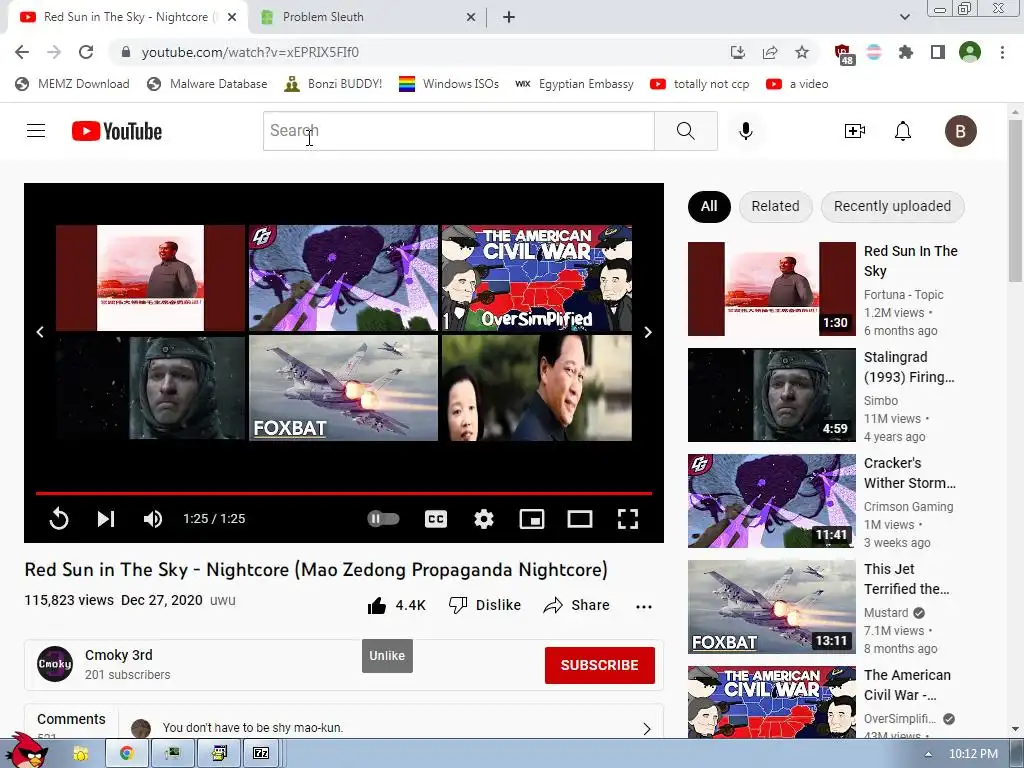Share the video
The image size is (1024, 768).
click(576, 605)
